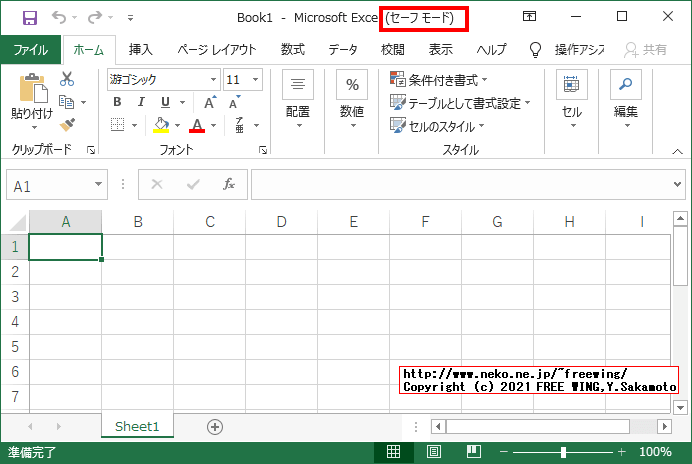Cut selection with scissors icon
This screenshot has height=464, width=692.
[x=67, y=79]
